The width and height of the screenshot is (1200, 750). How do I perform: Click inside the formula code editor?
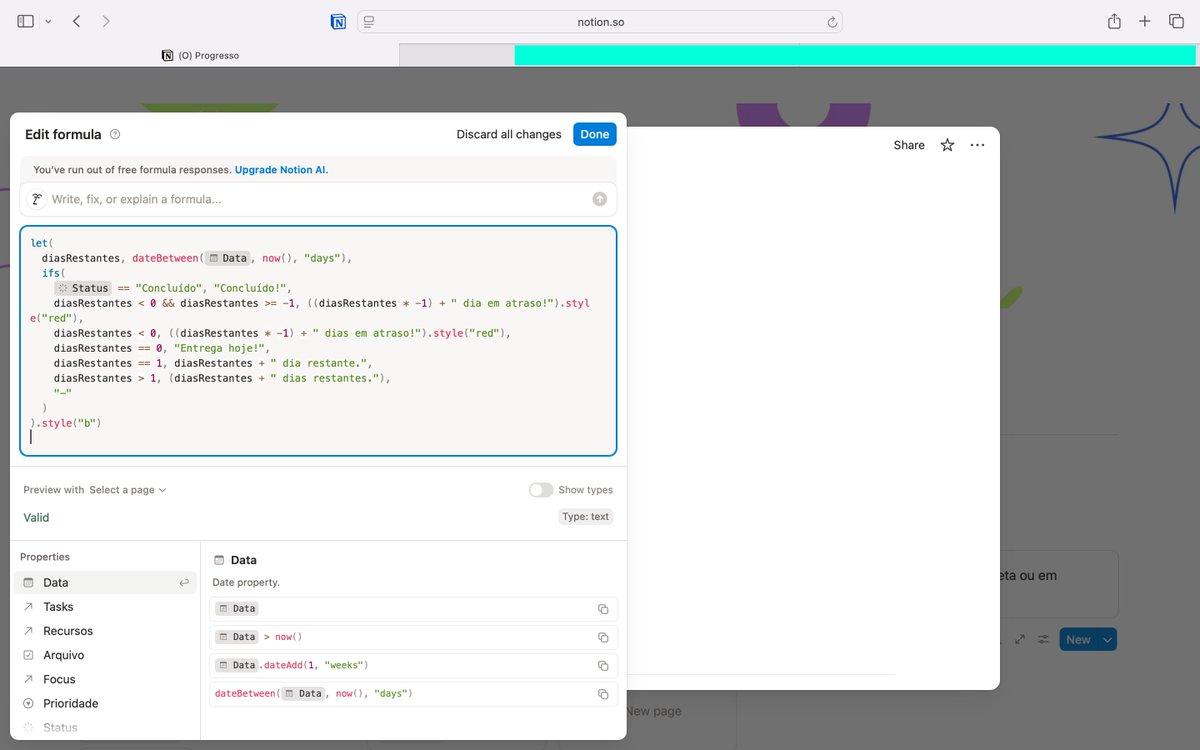pyautogui.click(x=318, y=341)
